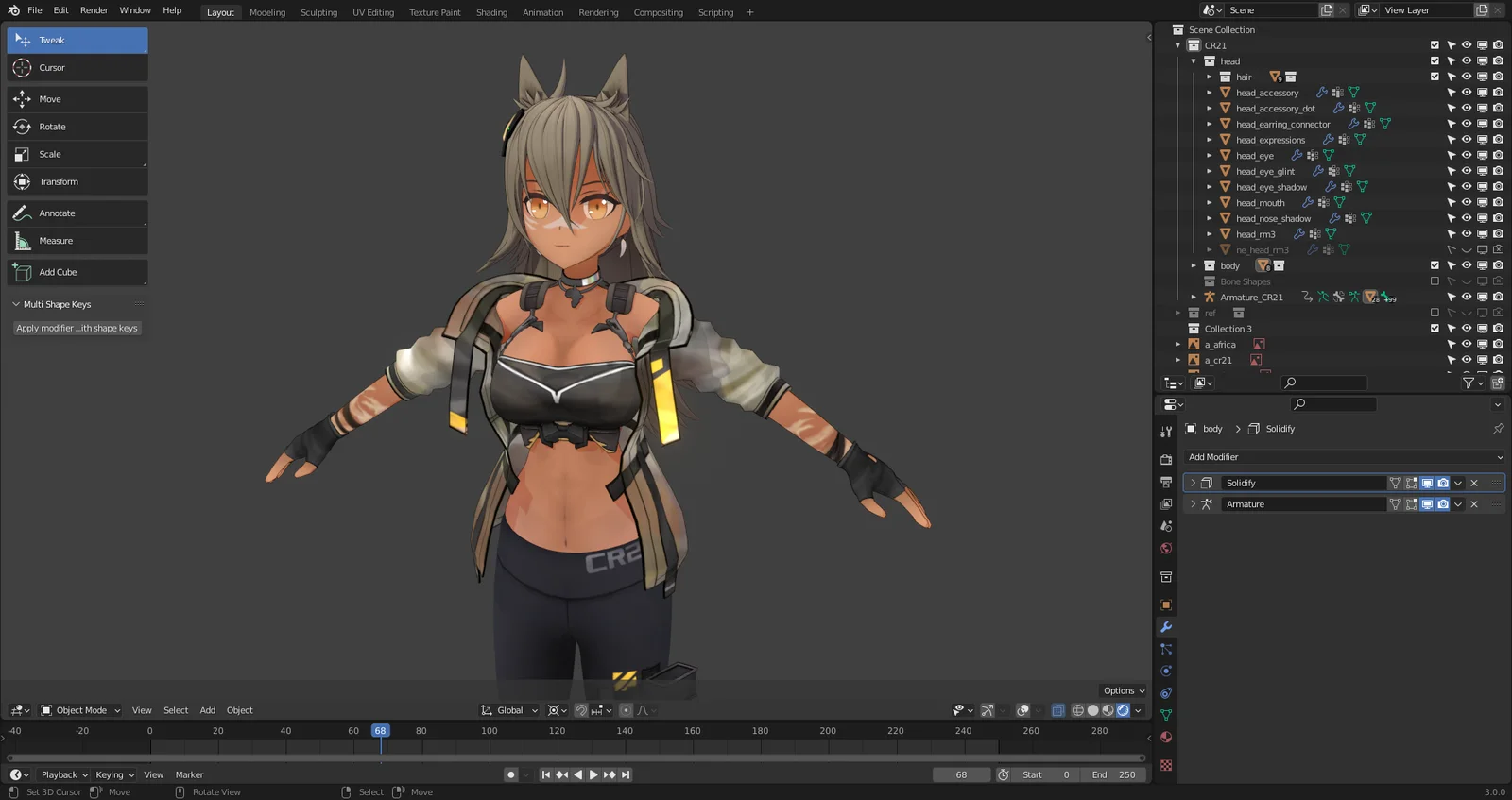Open the Modifier properties wrench tab

click(x=1166, y=627)
